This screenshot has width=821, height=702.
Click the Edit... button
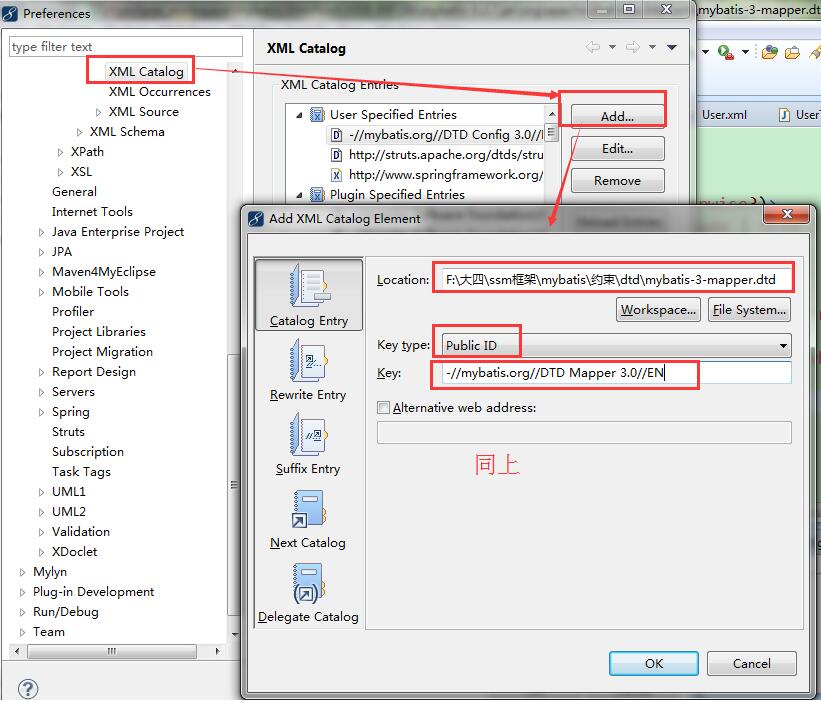pyautogui.click(x=617, y=149)
